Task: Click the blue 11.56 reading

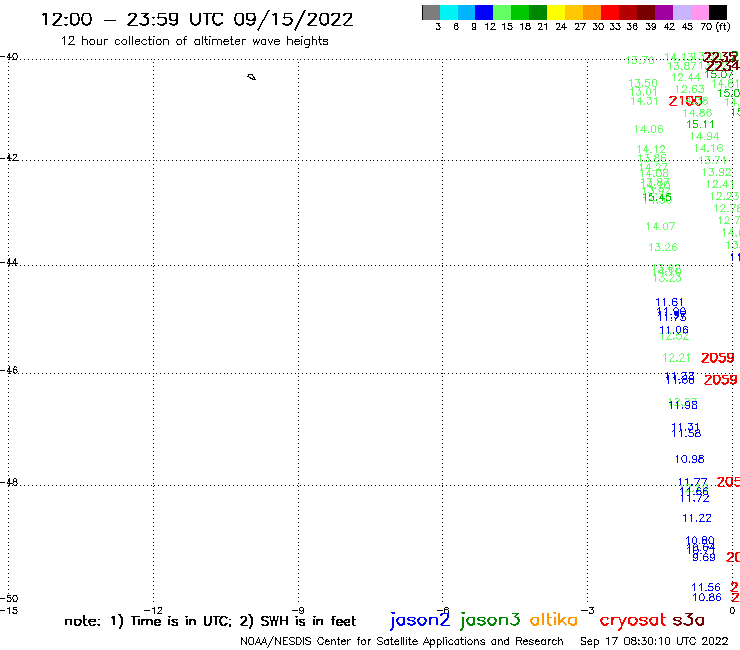Action: click(706, 587)
